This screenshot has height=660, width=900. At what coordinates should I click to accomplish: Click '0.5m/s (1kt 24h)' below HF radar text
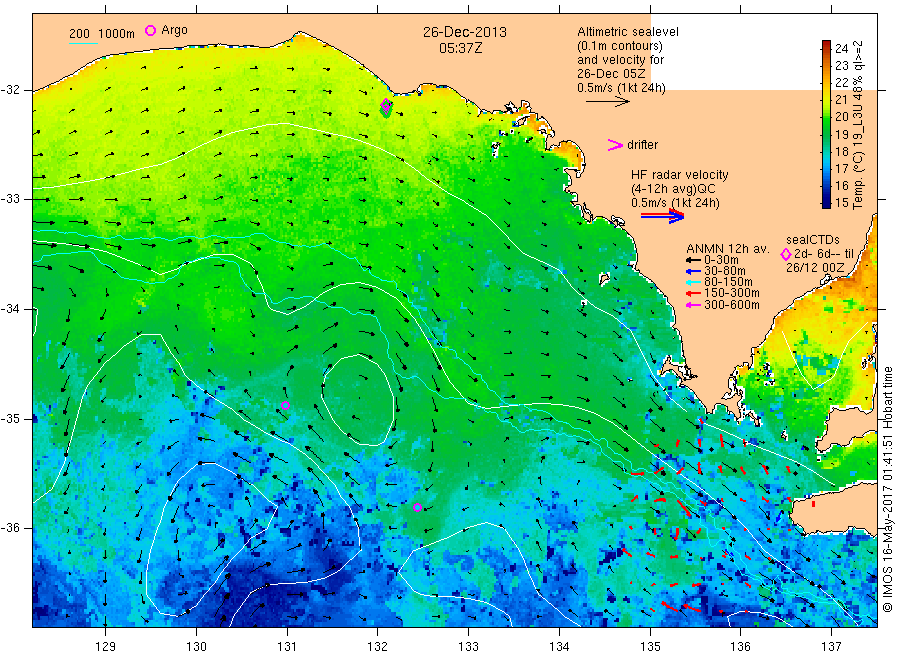676,203
